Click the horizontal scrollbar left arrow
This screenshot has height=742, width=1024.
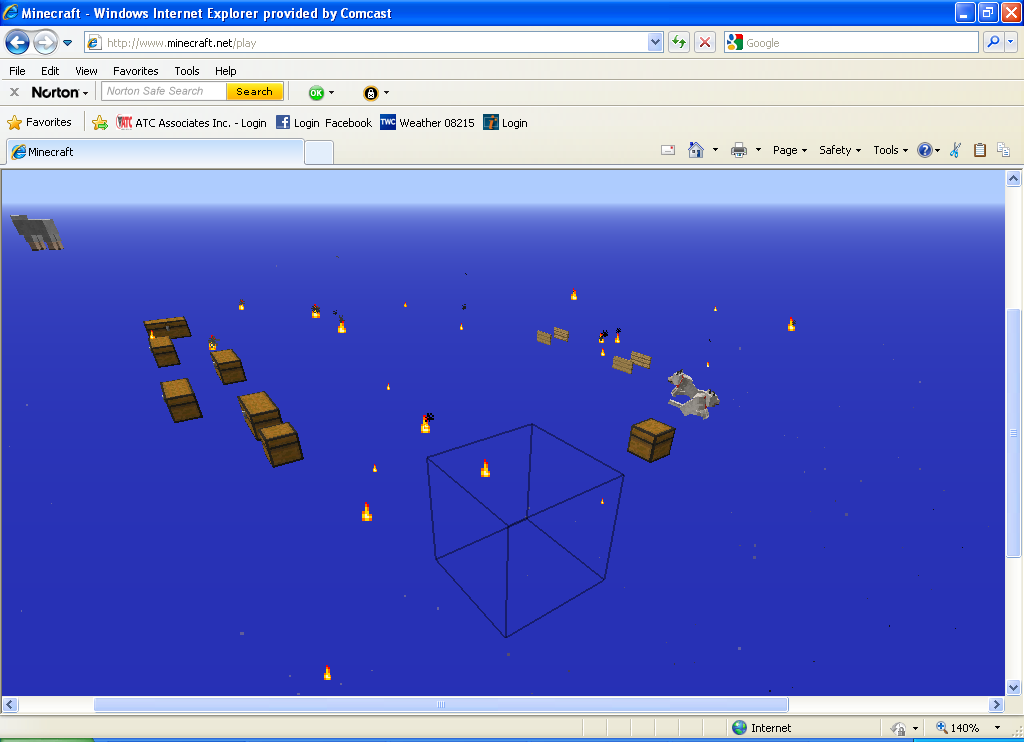click(9, 705)
